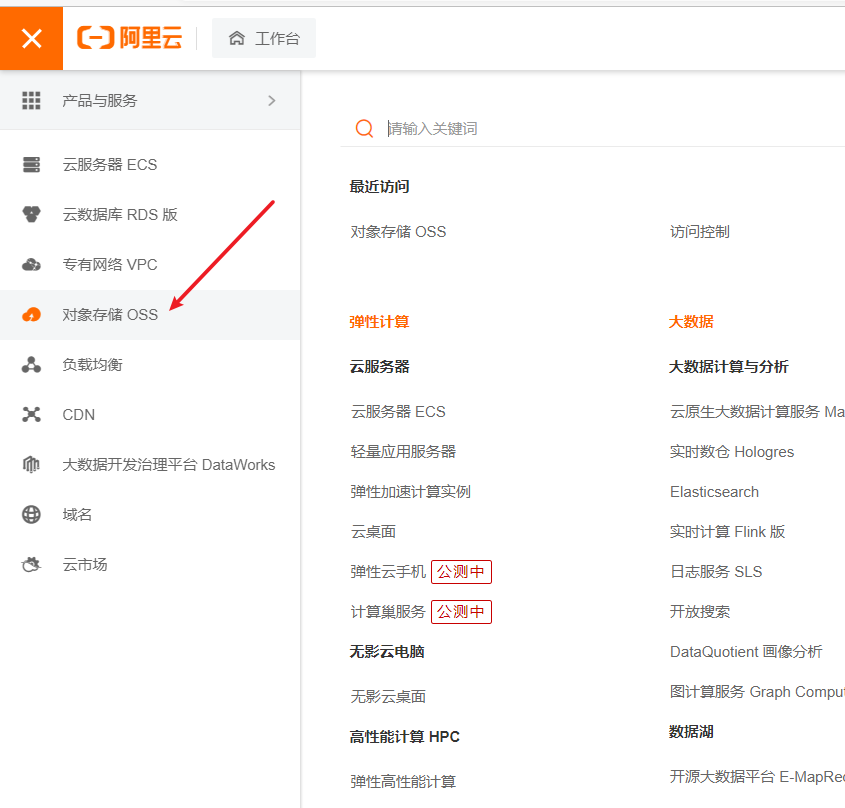Image resolution: width=845 pixels, height=808 pixels.
Task: Click the CDN sidebar icon
Action: click(x=31, y=415)
